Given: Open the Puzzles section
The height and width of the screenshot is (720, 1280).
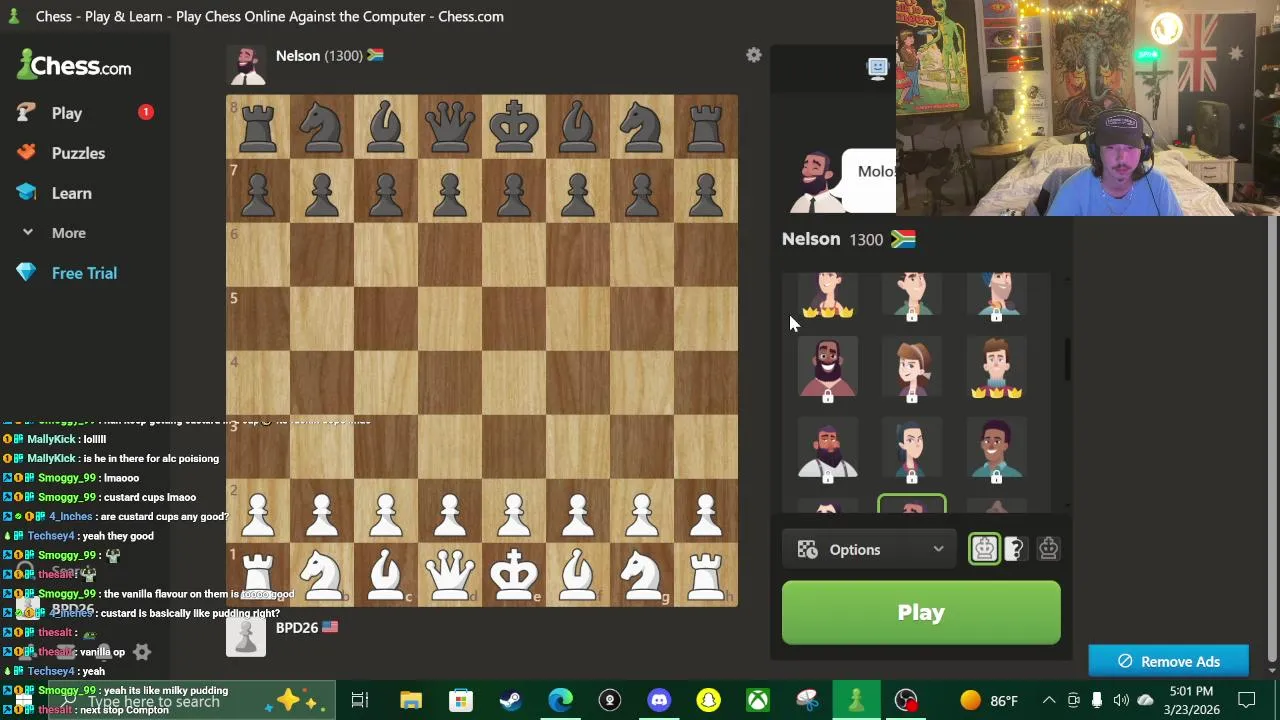Looking at the screenshot, I should 78,153.
